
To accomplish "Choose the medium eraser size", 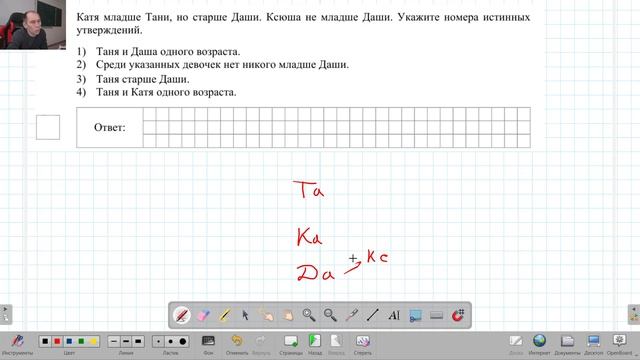I will point(171,341).
